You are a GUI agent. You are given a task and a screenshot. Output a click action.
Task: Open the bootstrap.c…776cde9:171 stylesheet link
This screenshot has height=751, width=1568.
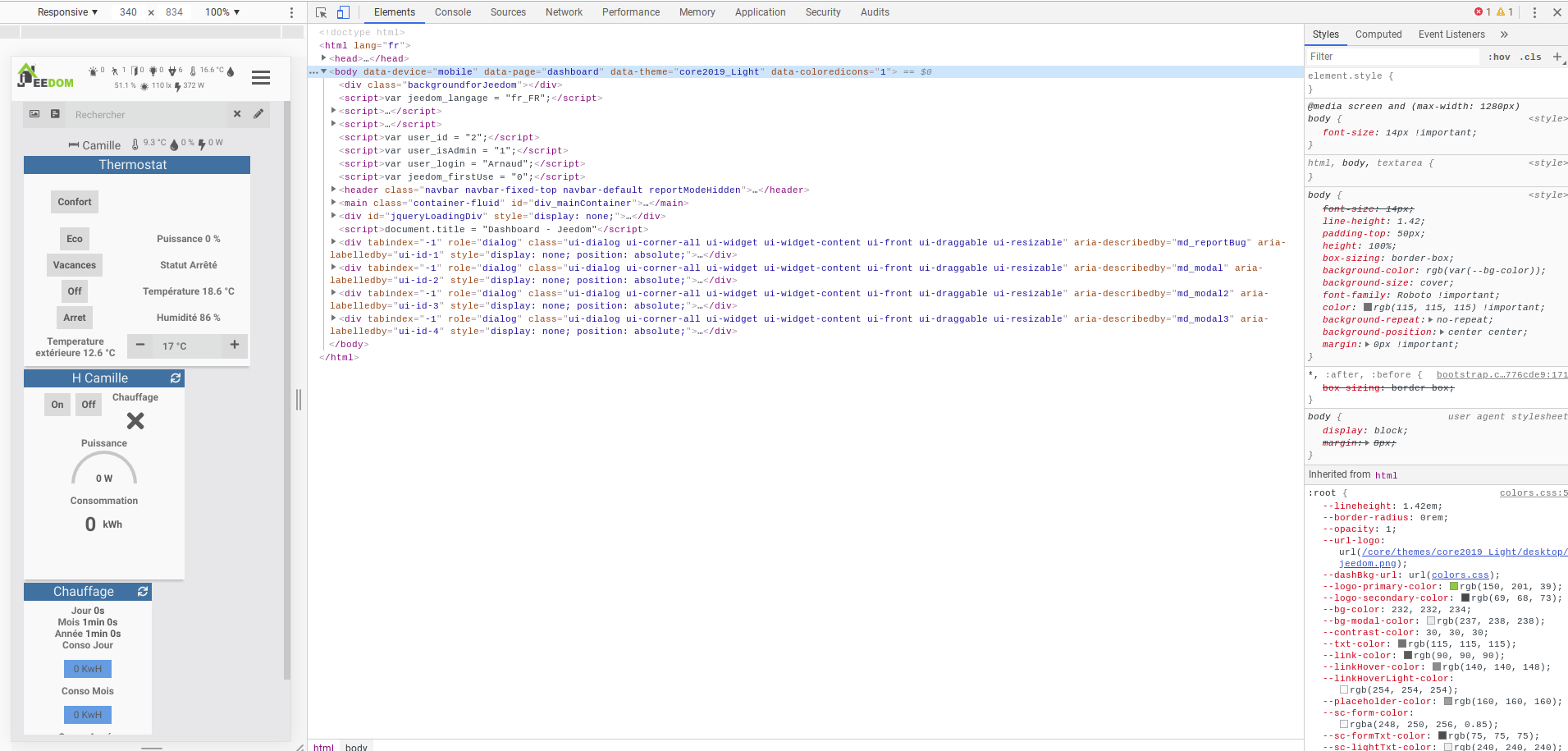1502,375
